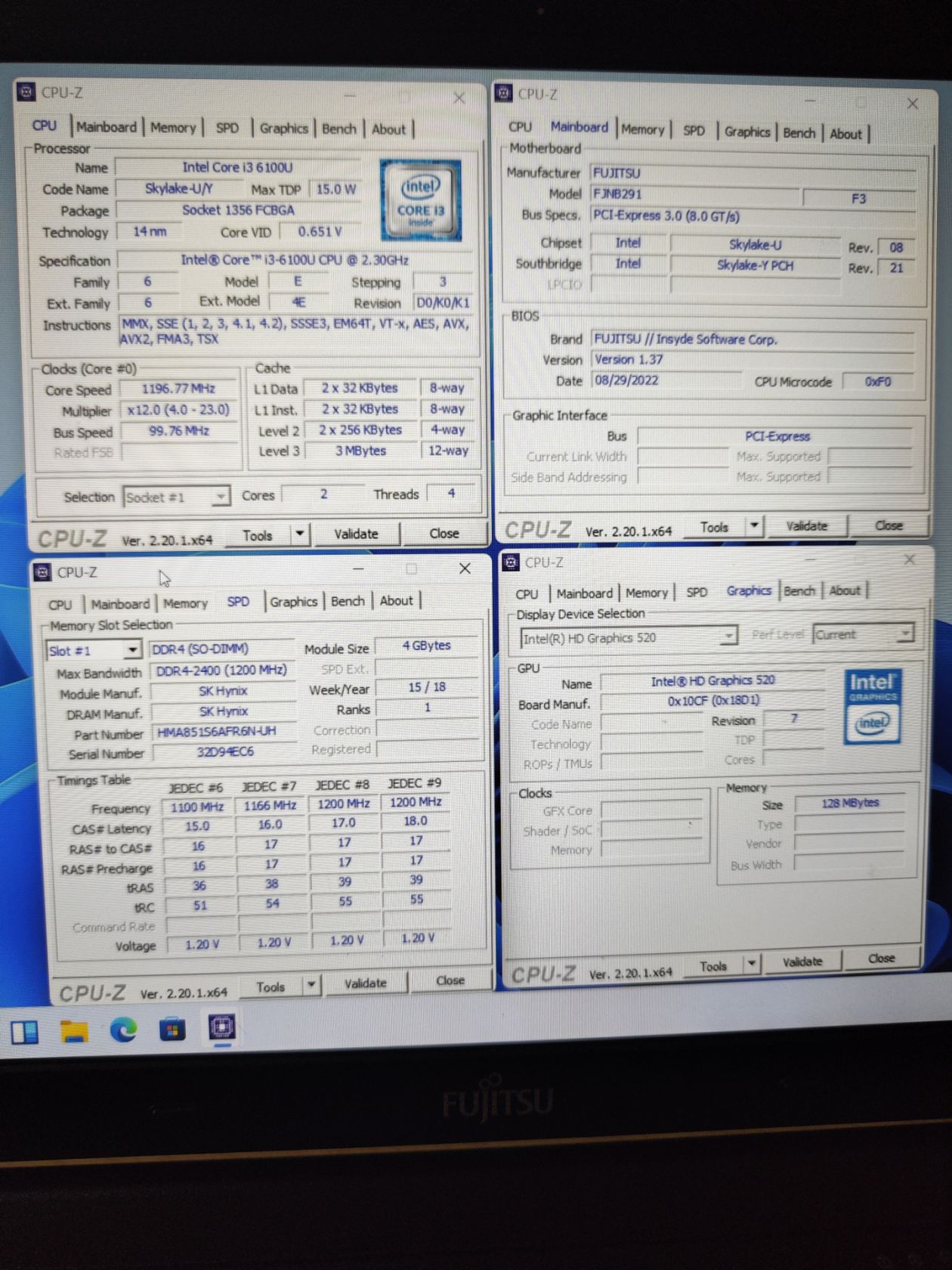The width and height of the screenshot is (952, 1270).
Task: Click CPU-Z title icon in Graphics window
Action: pyautogui.click(x=512, y=562)
